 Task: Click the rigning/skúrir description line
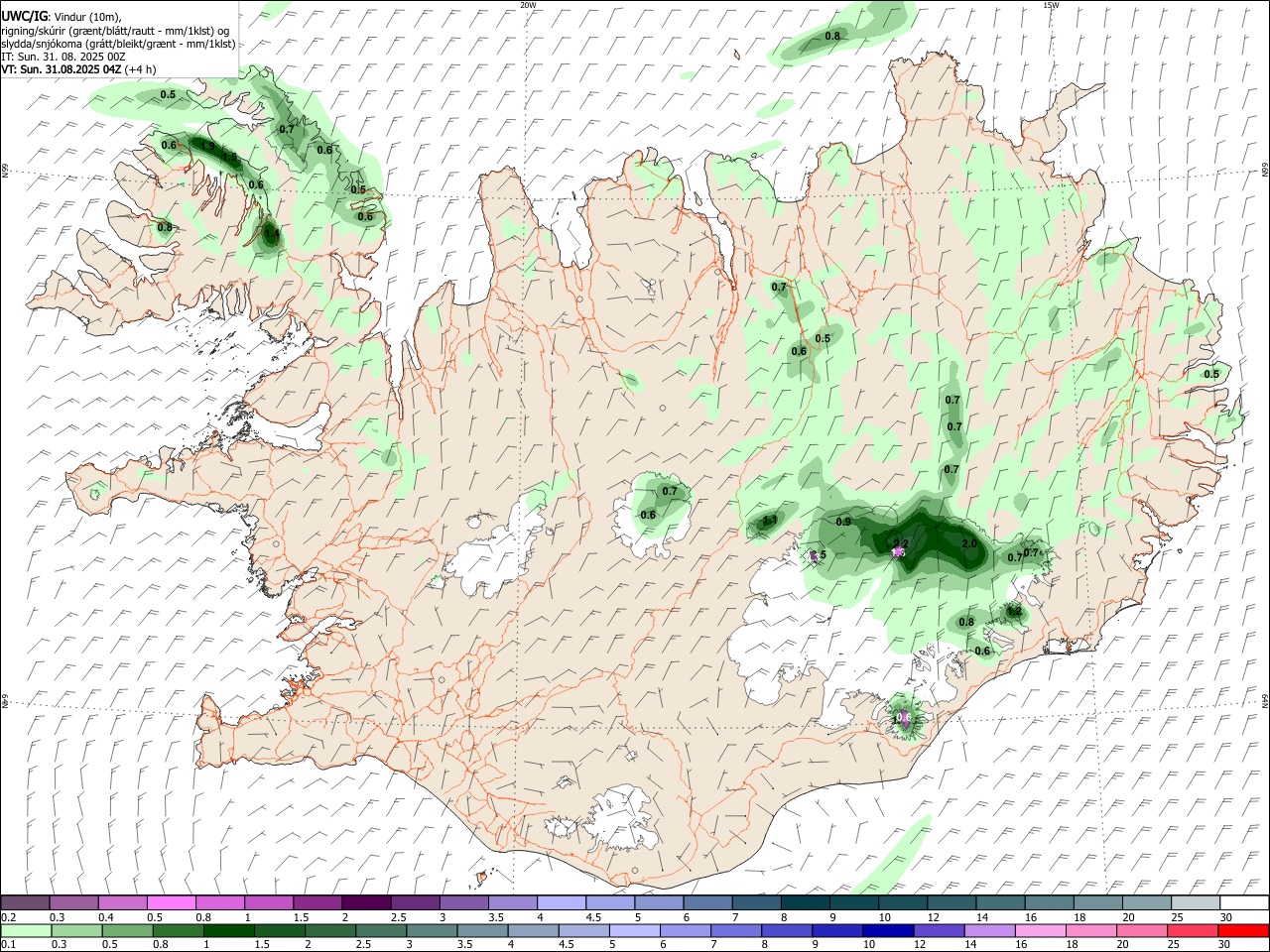pos(117,31)
